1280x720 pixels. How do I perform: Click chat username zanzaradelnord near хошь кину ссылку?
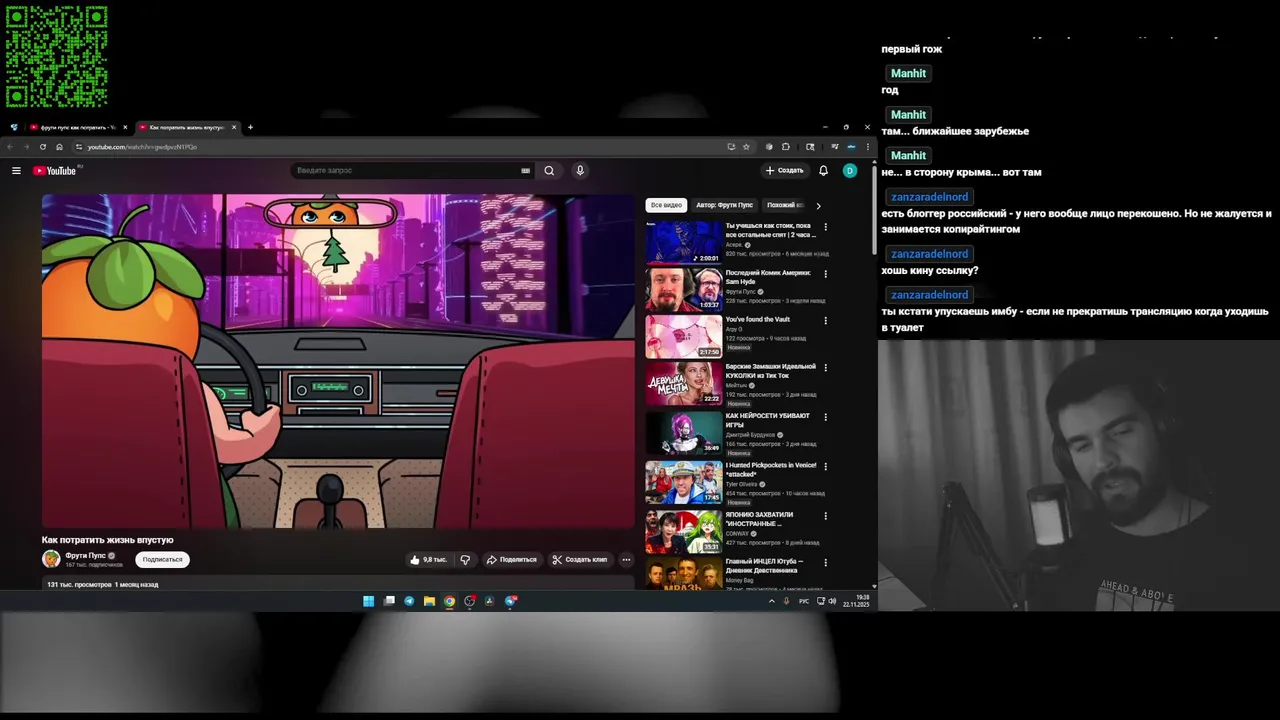pos(930,254)
